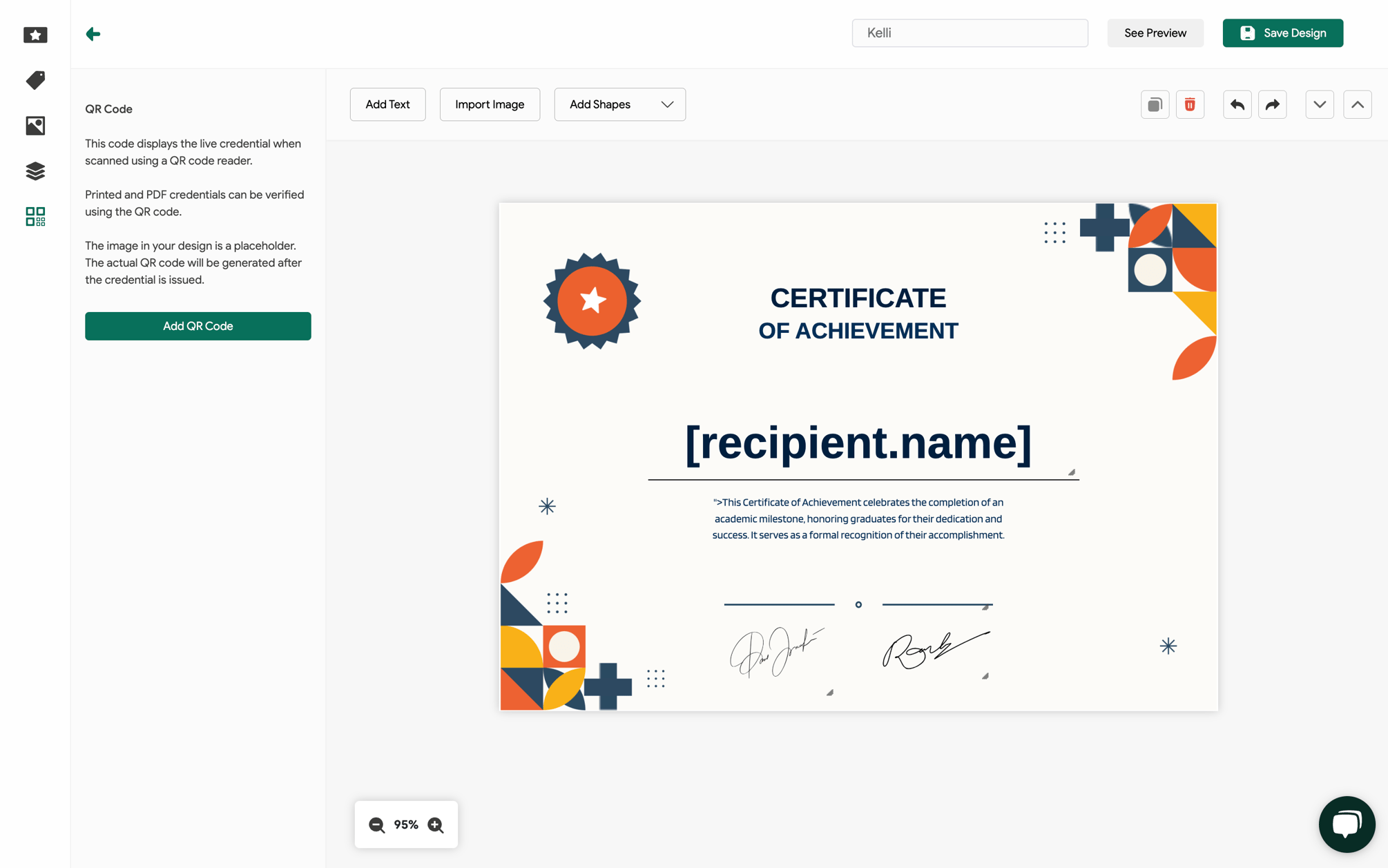Zoom in on the canvas
1388x868 pixels.
[436, 824]
